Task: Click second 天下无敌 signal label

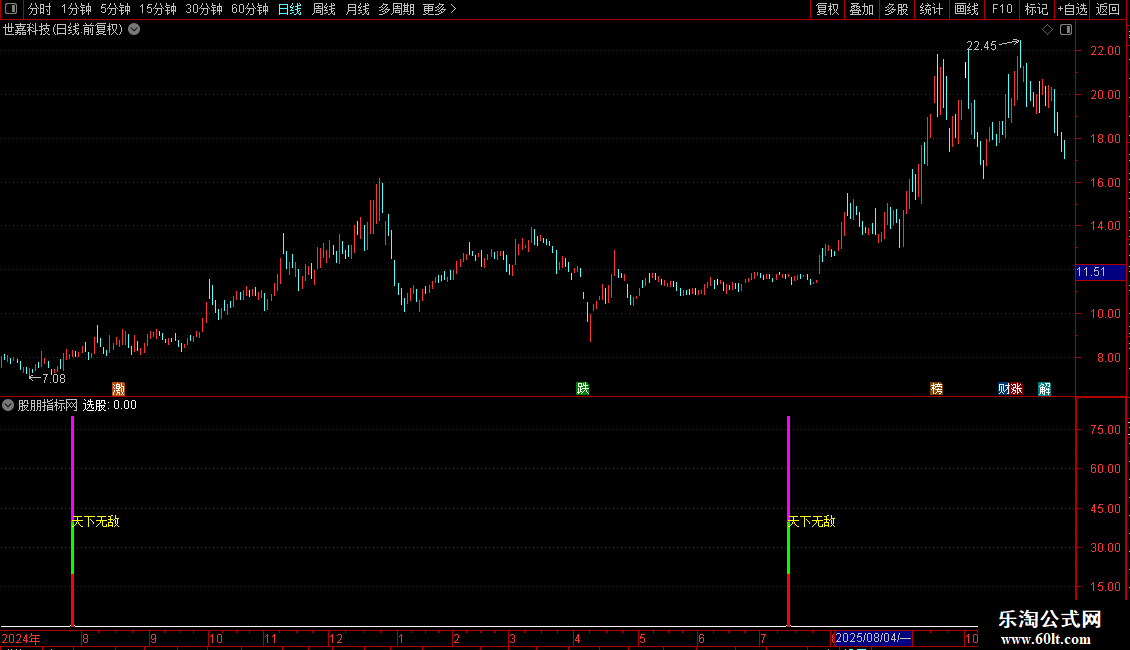Action: [811, 522]
